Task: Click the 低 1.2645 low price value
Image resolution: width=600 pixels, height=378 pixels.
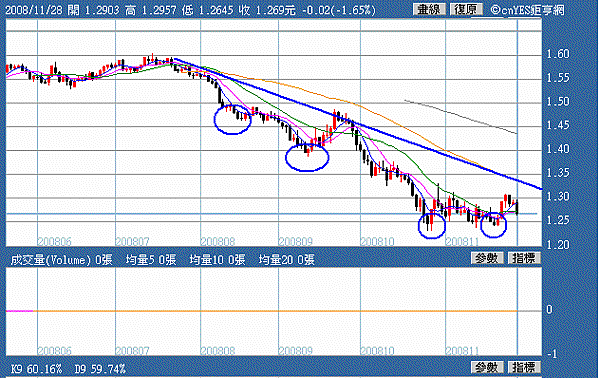Action: pyautogui.click(x=208, y=10)
